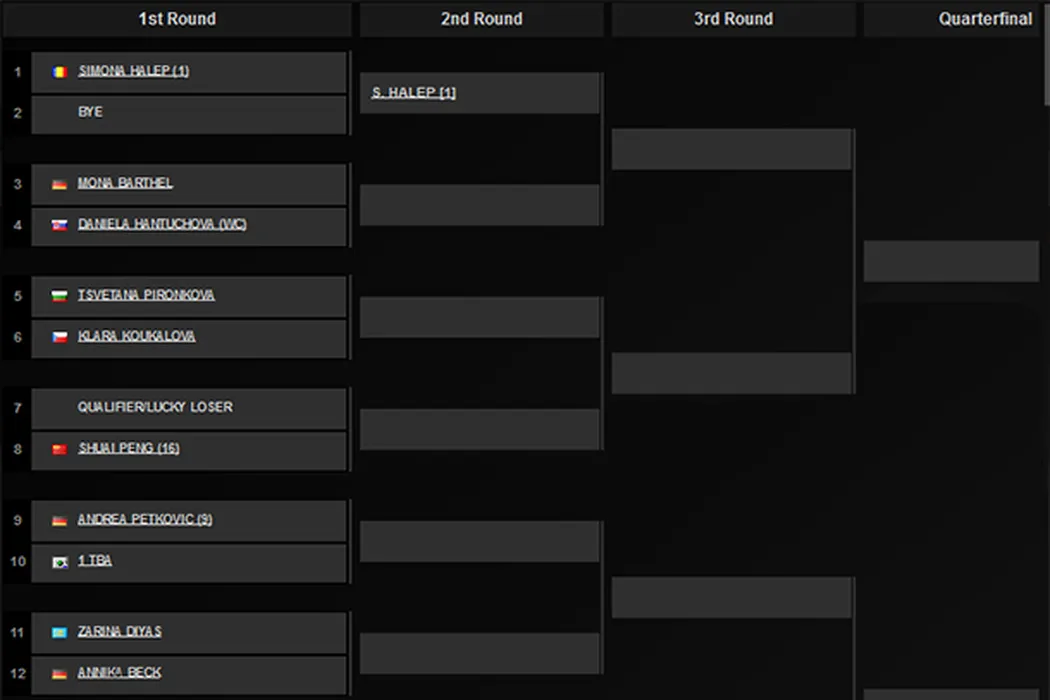Click the Bulgarian flag beside Tsvetana Pironkova
The width and height of the screenshot is (1050, 700).
coord(59,296)
